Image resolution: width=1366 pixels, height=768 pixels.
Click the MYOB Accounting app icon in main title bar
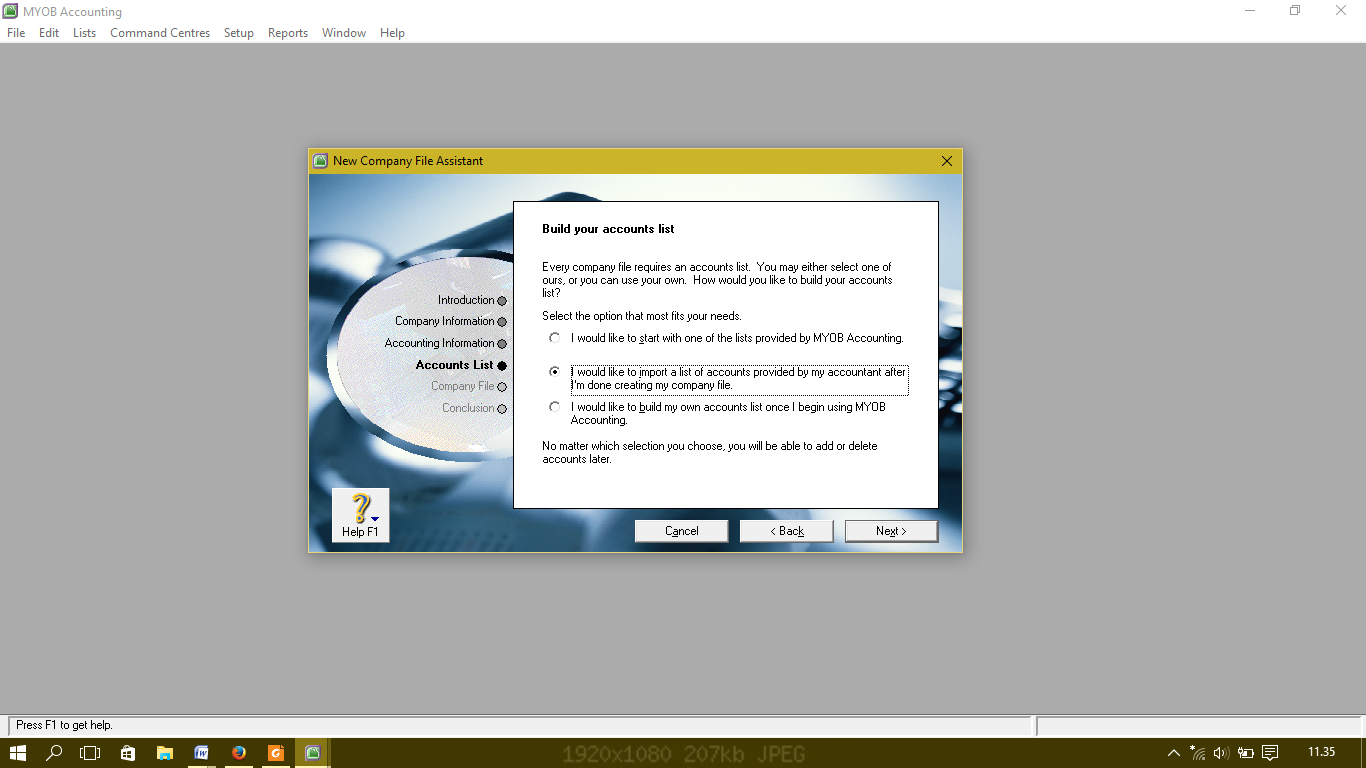point(11,12)
